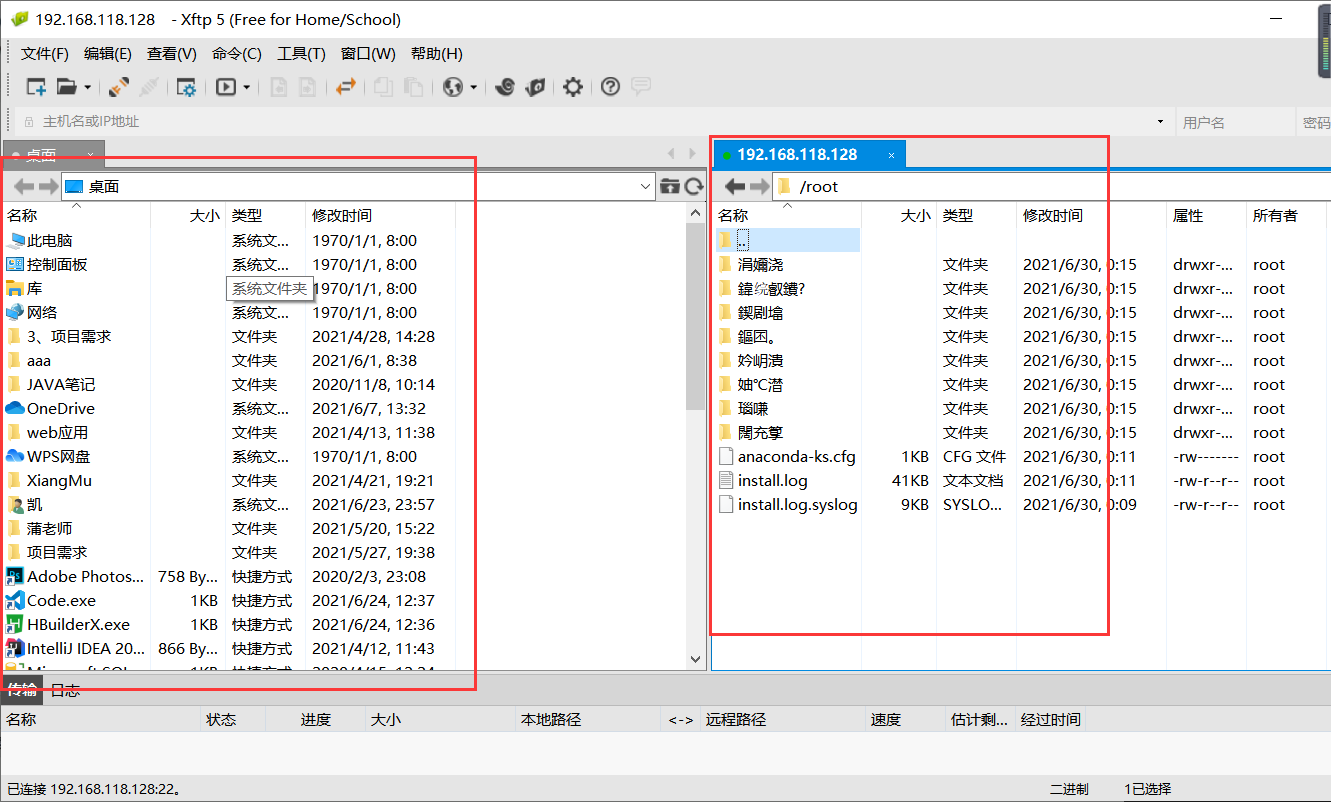Click the orange synchronize arrows icon
The height and width of the screenshot is (802, 1331).
point(346,87)
